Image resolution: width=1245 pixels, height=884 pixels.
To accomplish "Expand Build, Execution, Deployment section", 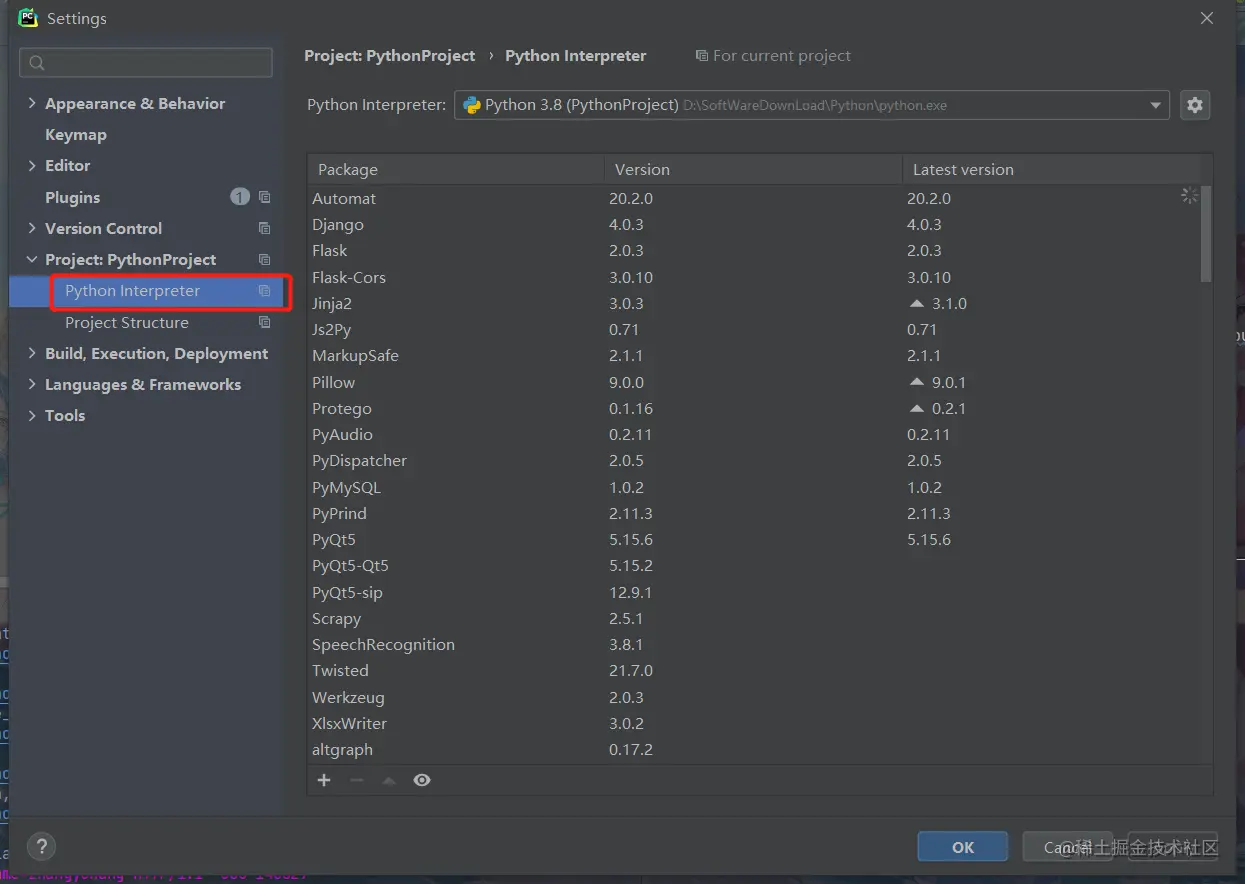I will 32,353.
